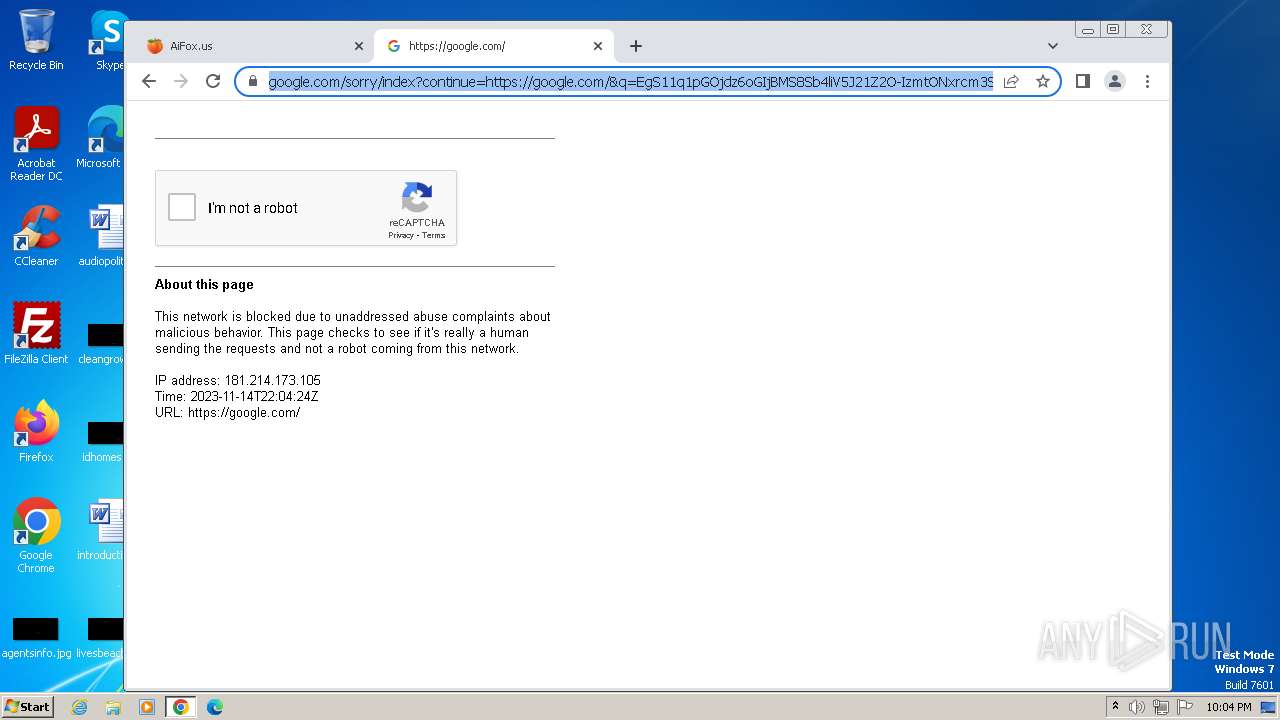Open the reCAPTCHA Terms link
This screenshot has width=1280, height=720.
pos(433,236)
